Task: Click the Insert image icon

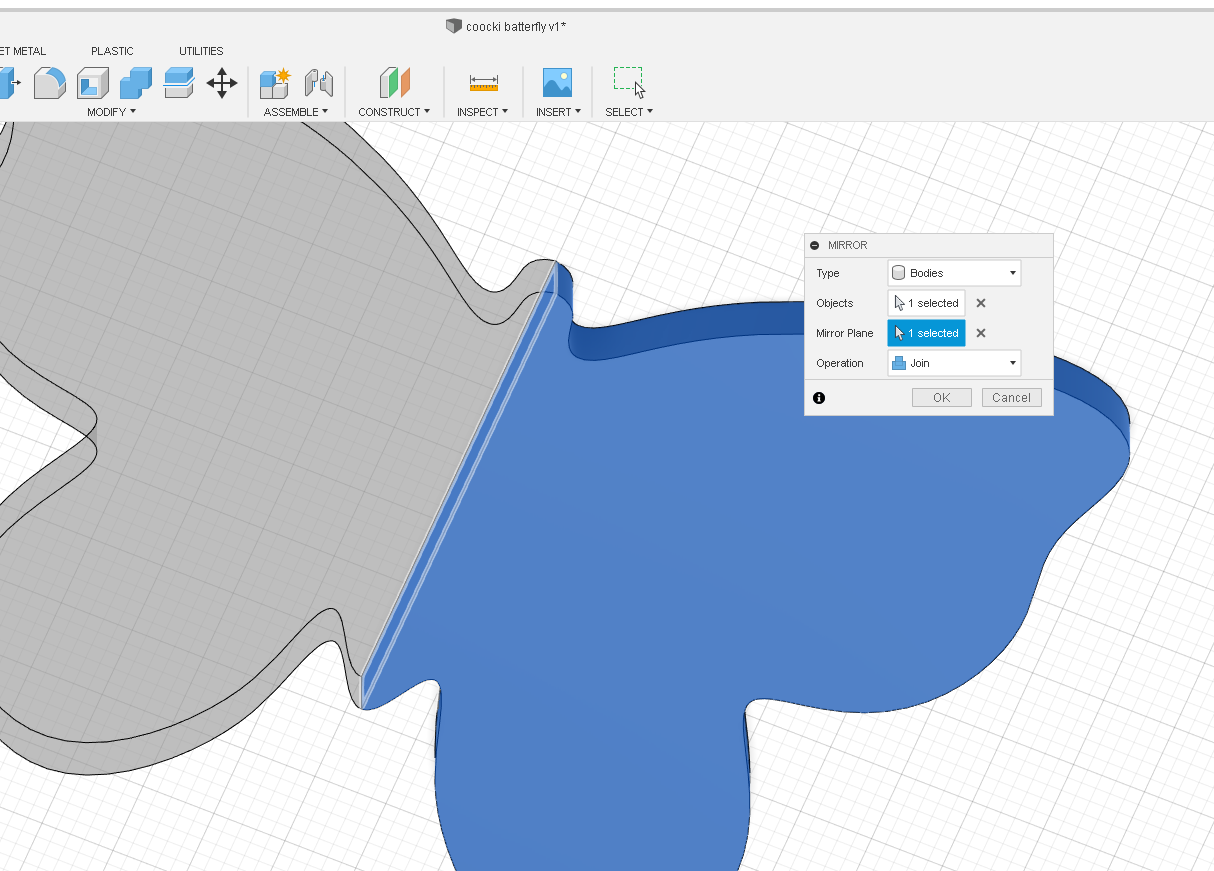Action: click(557, 83)
